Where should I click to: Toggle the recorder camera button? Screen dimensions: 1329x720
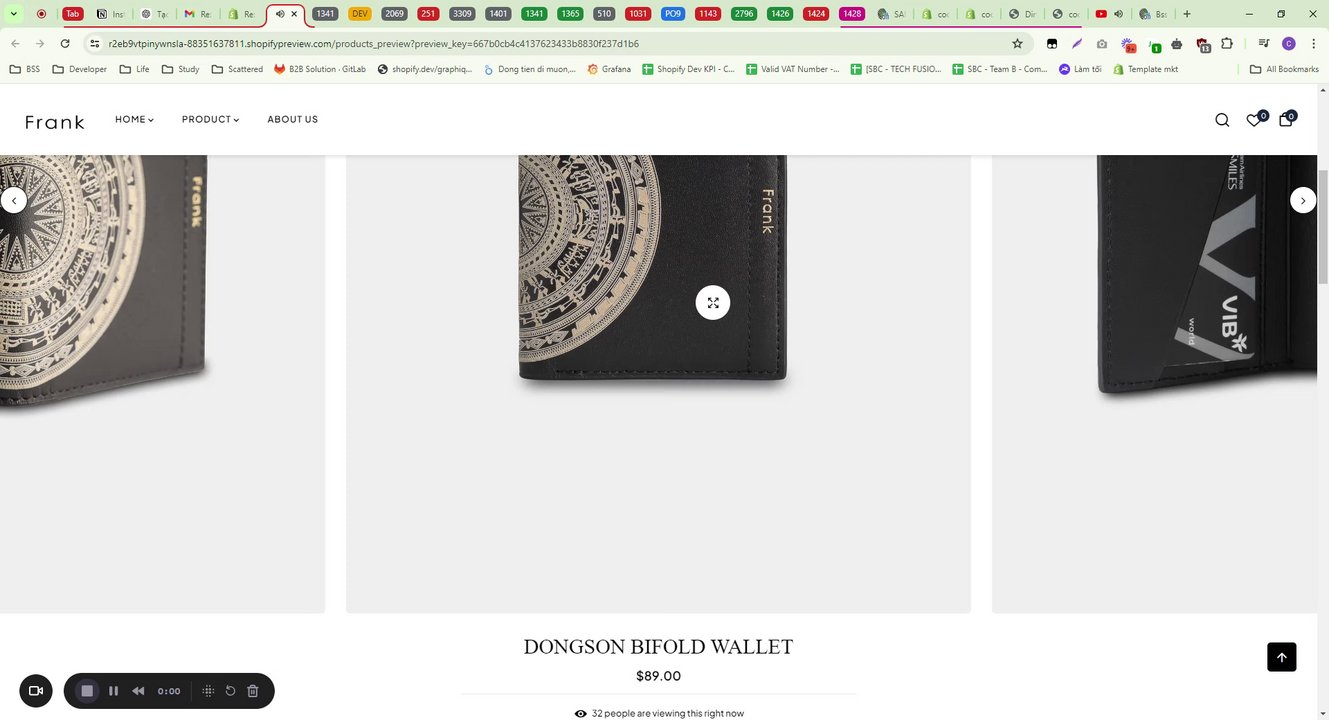coord(36,691)
